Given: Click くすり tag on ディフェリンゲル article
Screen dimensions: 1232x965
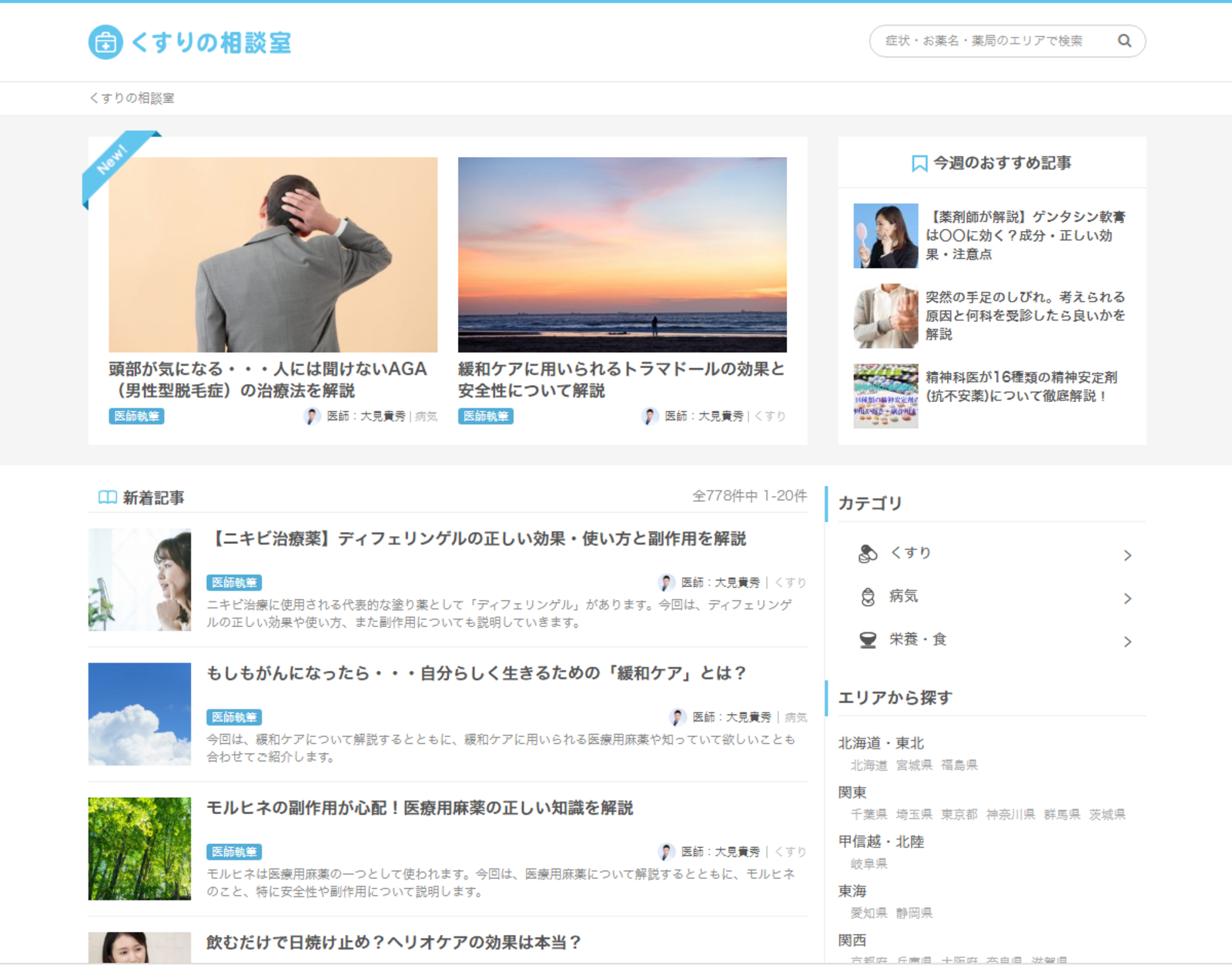Looking at the screenshot, I should (791, 583).
